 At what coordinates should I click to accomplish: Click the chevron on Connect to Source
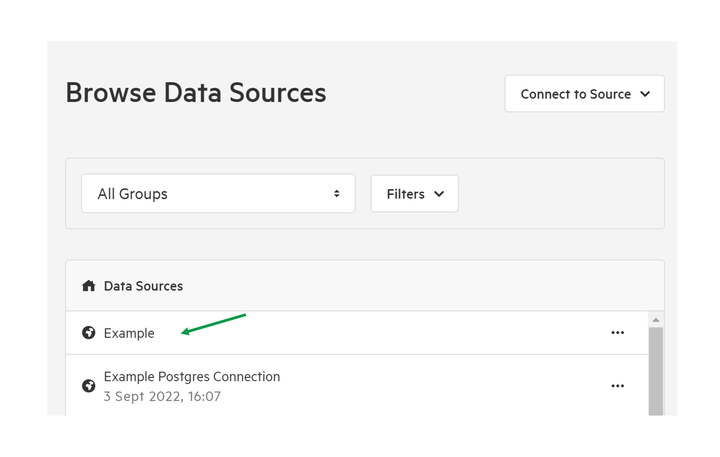645,94
